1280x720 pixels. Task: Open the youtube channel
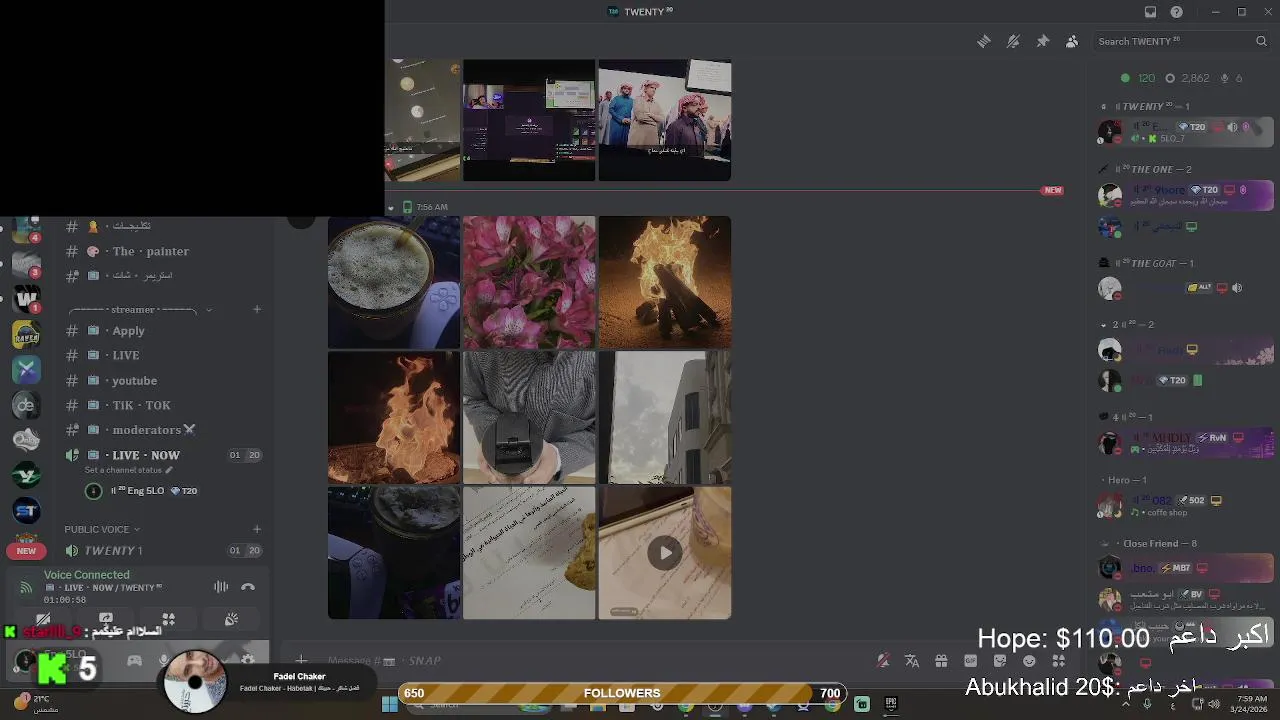(162, 380)
